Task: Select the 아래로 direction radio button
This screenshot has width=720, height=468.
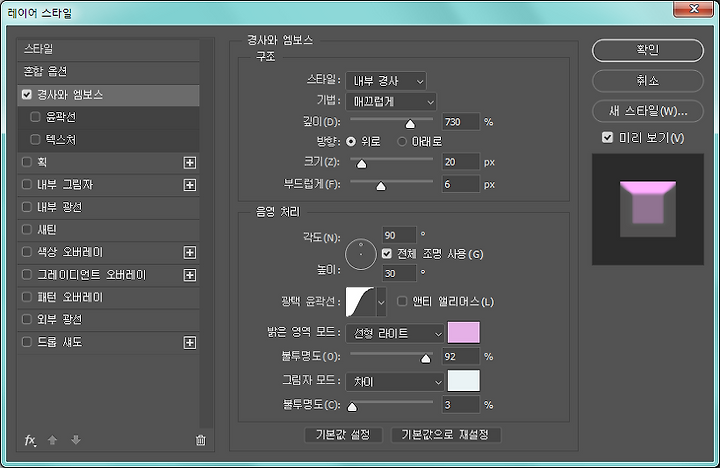Action: (402, 141)
